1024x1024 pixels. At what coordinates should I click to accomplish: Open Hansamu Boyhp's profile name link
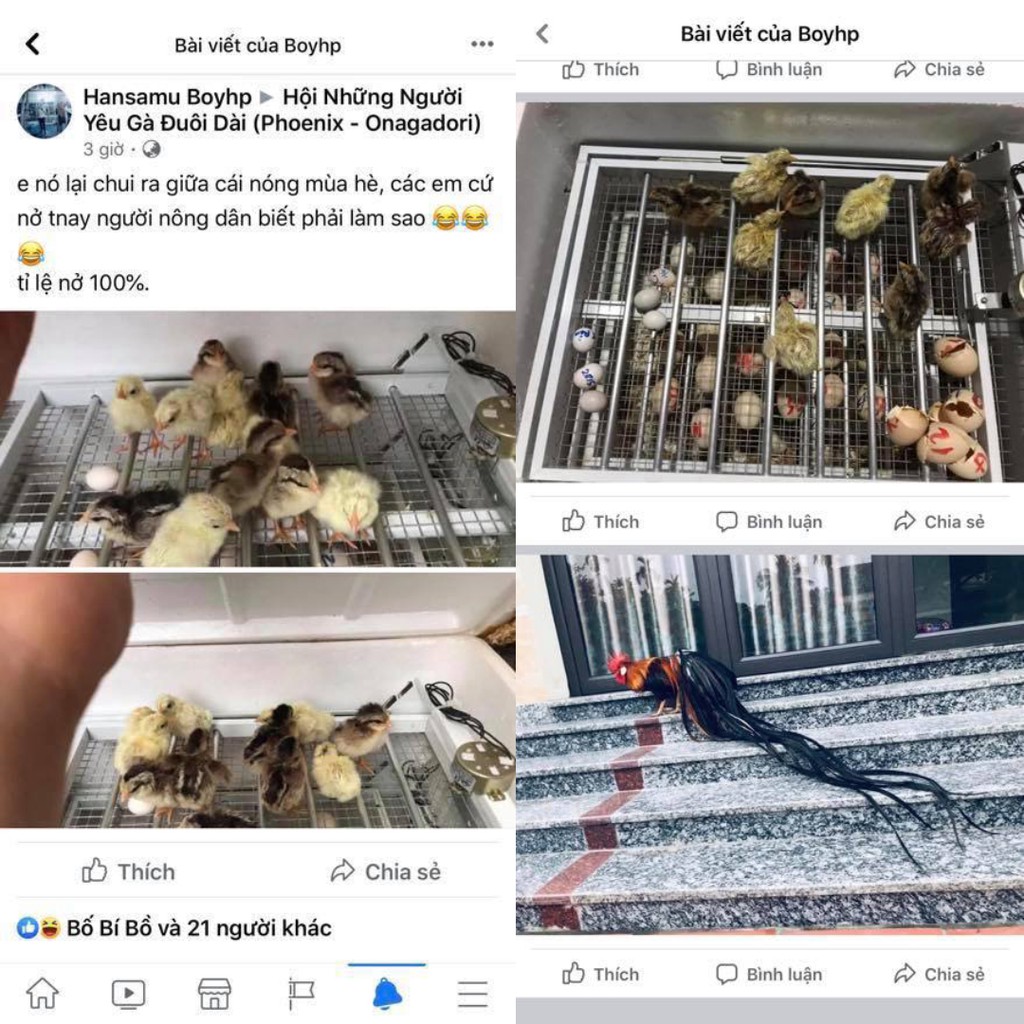167,97
